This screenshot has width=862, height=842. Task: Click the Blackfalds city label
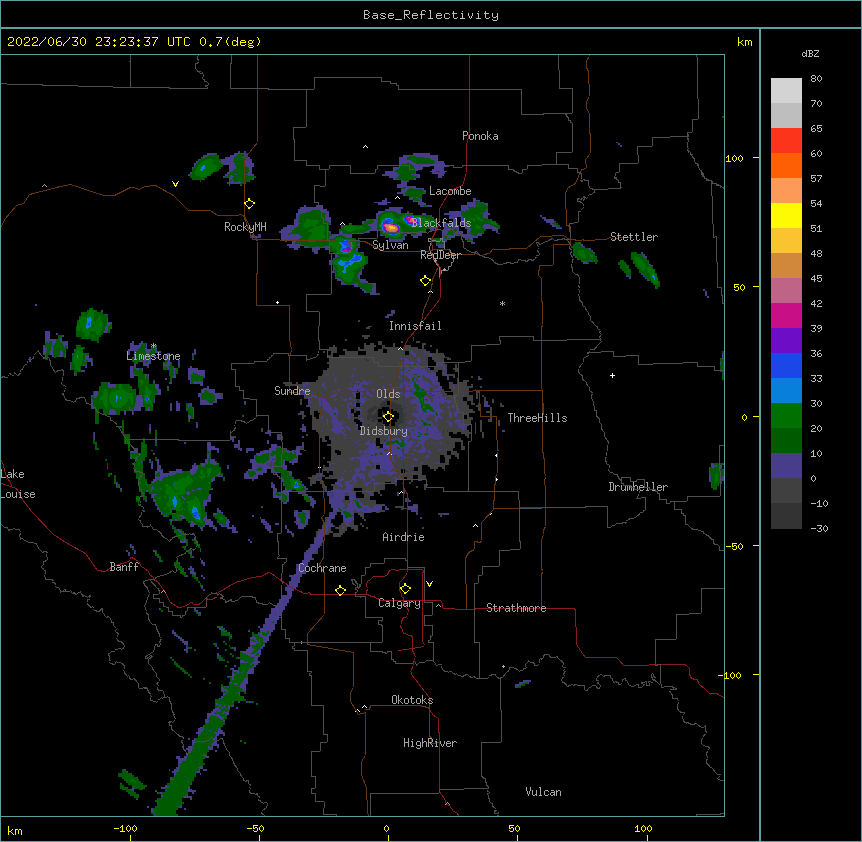coord(441,223)
